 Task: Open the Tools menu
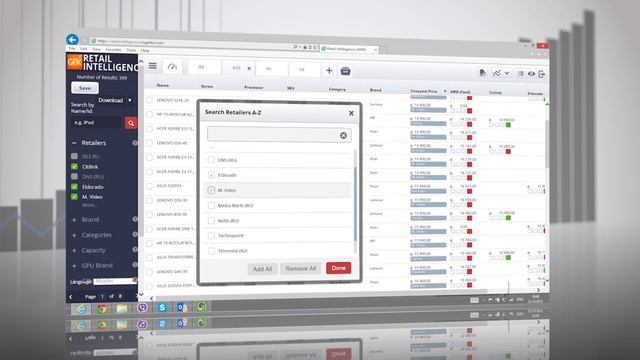coord(131,50)
